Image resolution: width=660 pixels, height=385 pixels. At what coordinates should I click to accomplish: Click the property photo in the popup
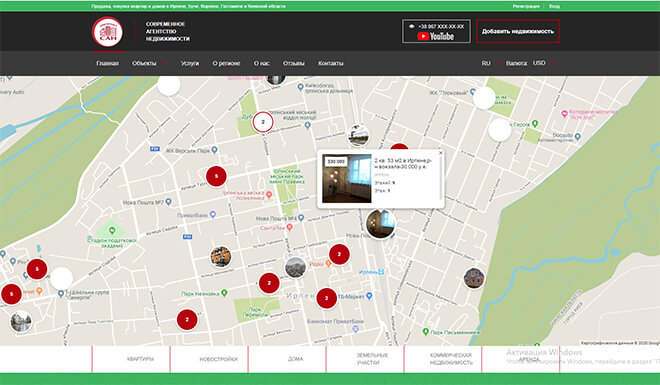(x=347, y=178)
